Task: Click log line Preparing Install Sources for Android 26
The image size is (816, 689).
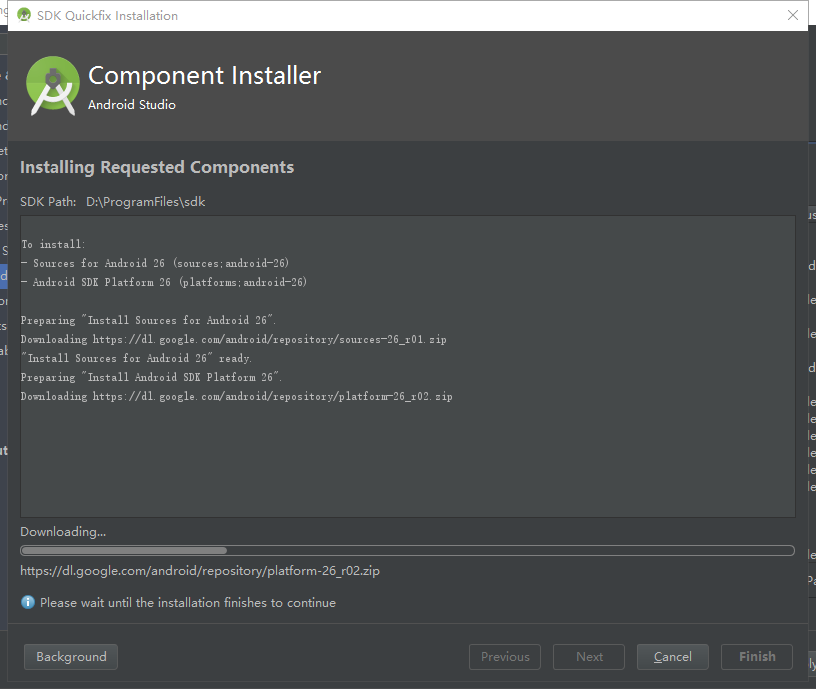Action: coord(148,320)
